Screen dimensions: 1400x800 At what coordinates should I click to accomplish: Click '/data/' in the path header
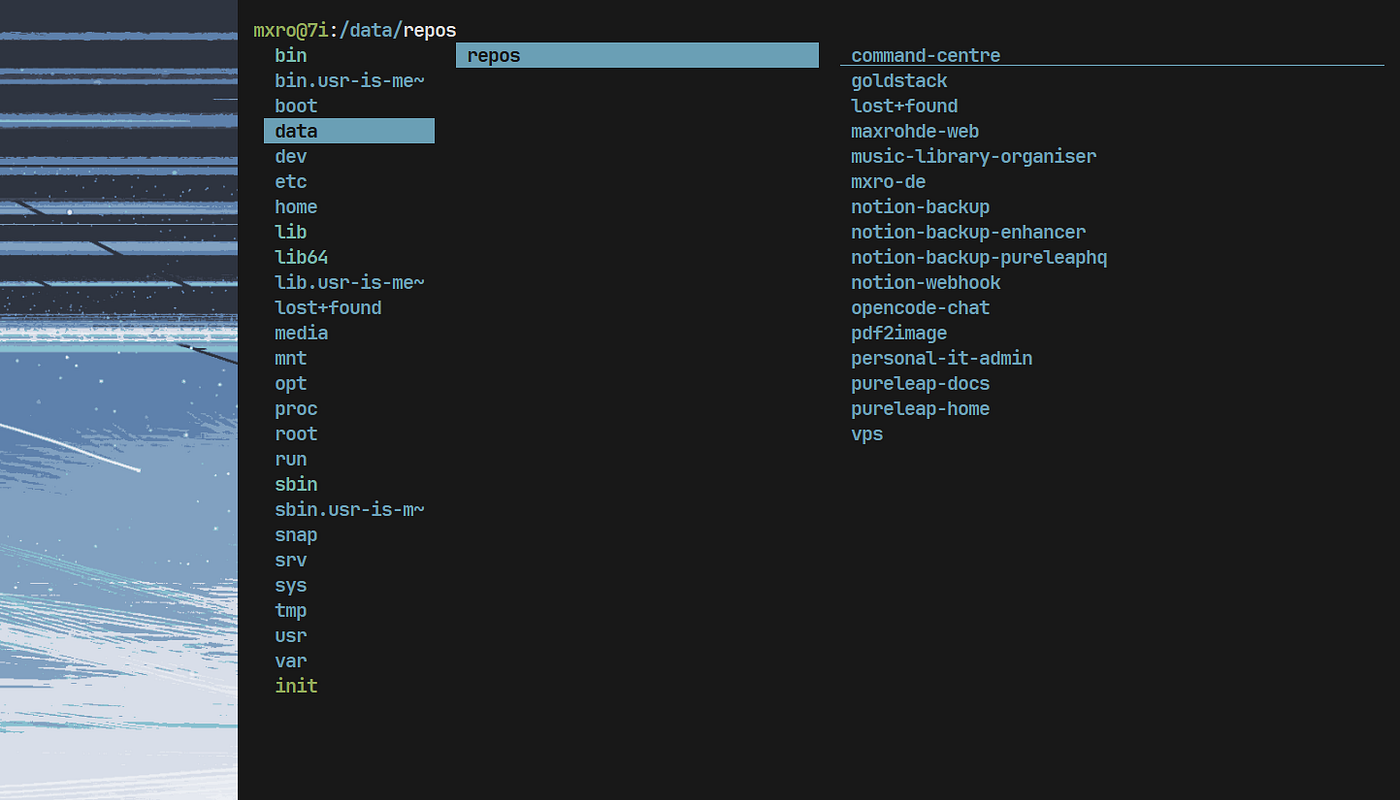(371, 31)
